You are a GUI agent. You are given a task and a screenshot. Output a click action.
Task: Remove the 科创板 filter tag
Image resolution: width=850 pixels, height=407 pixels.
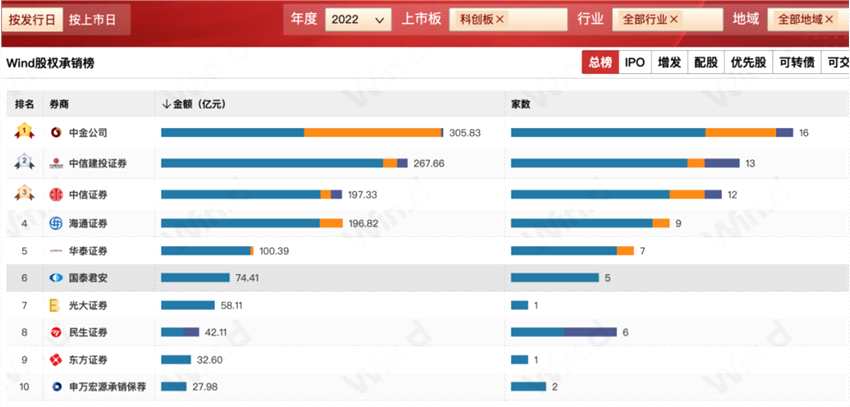tap(499, 20)
